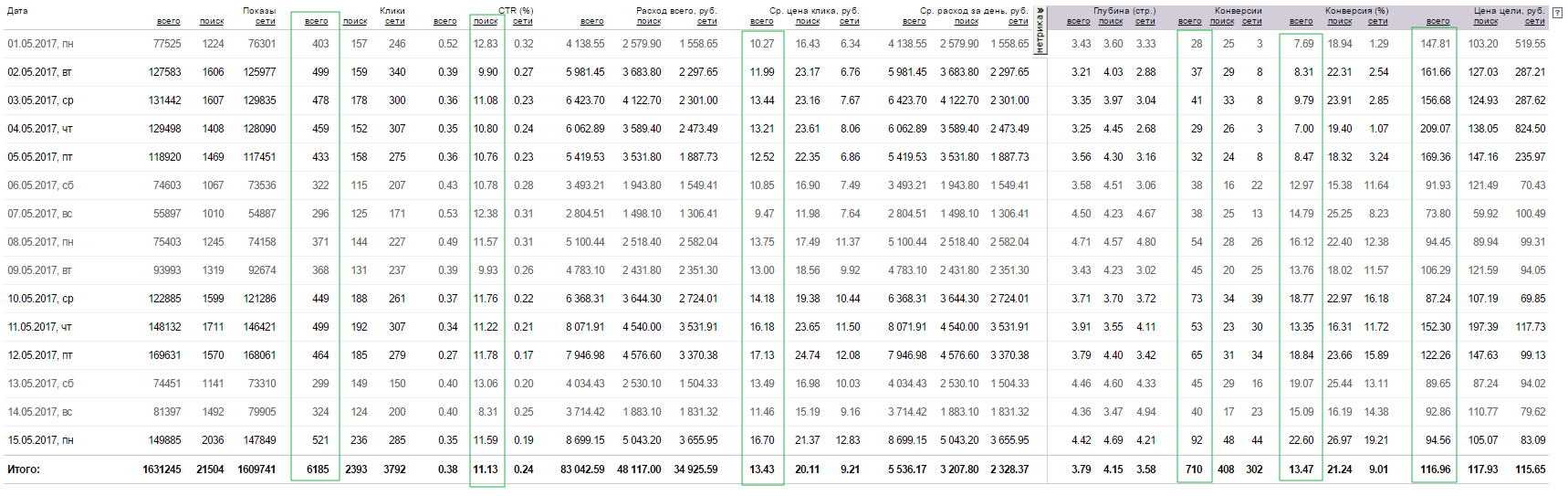Sort by Ср. расход за день всего
This screenshot has width=1568, height=496.
(x=915, y=21)
